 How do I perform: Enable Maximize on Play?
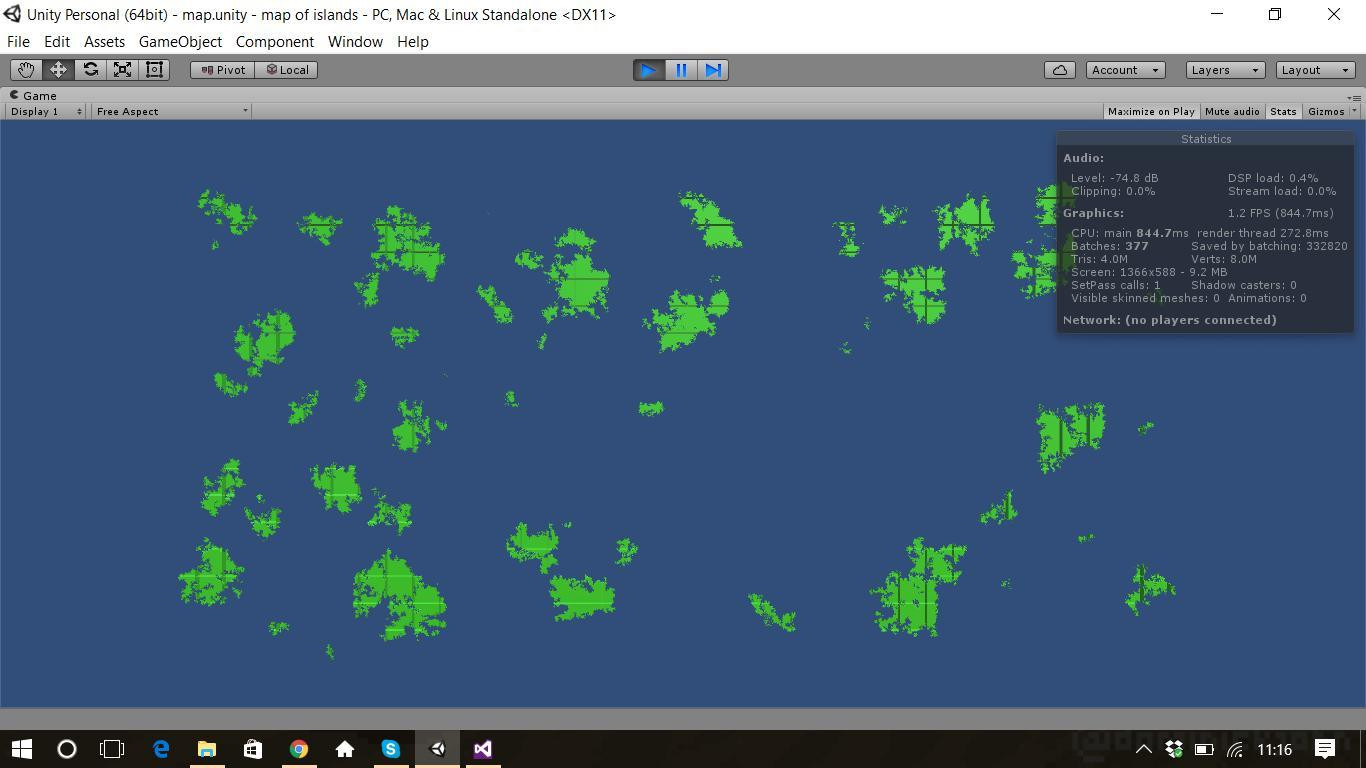(x=1151, y=111)
